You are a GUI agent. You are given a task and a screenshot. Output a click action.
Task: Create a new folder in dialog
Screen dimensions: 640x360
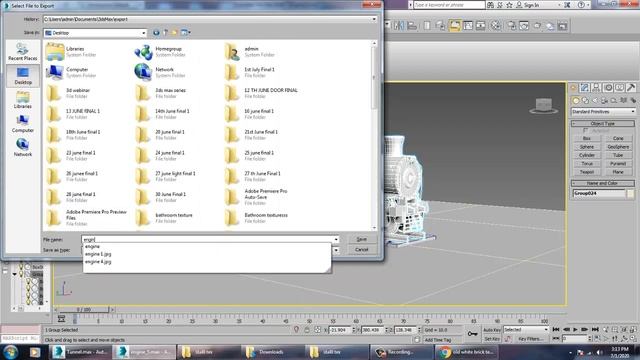click(x=175, y=33)
